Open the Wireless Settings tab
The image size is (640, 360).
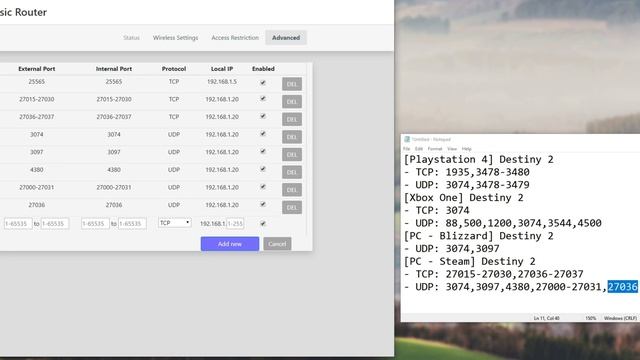(176, 38)
